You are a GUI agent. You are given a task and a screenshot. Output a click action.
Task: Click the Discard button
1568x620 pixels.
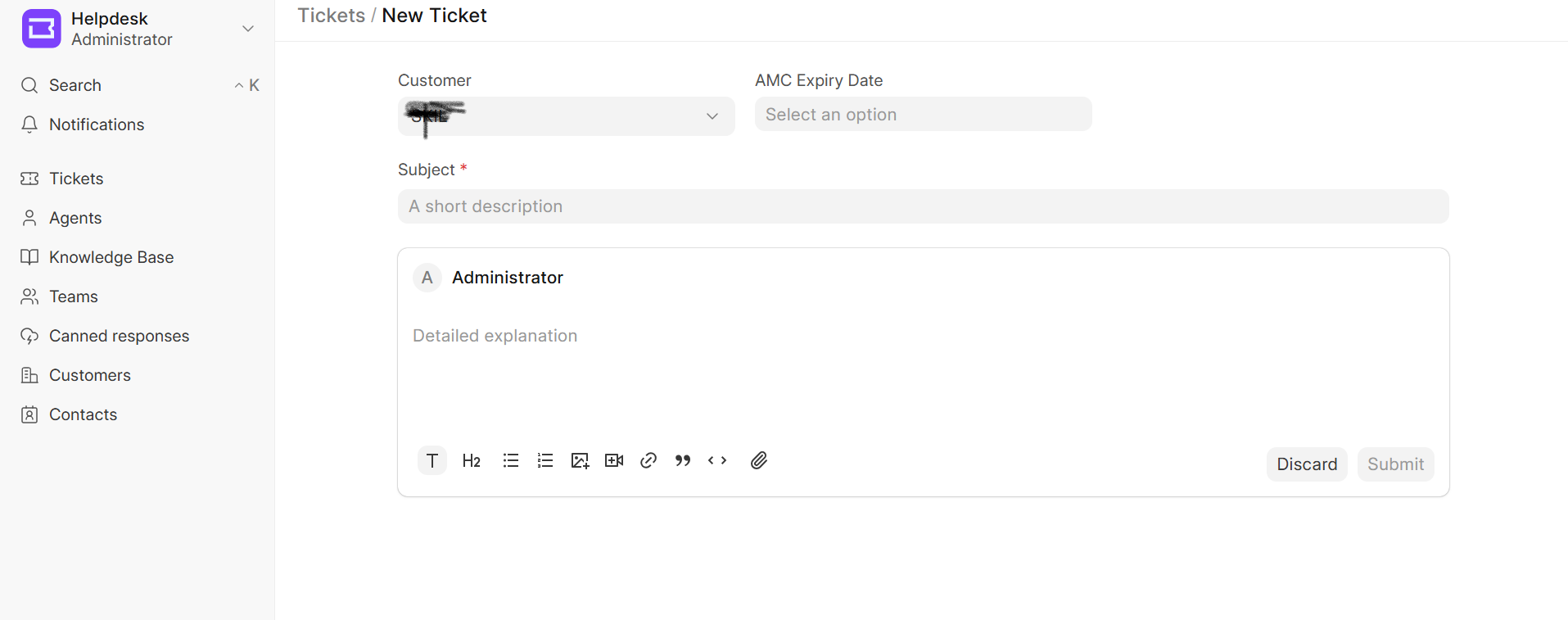coord(1307,464)
